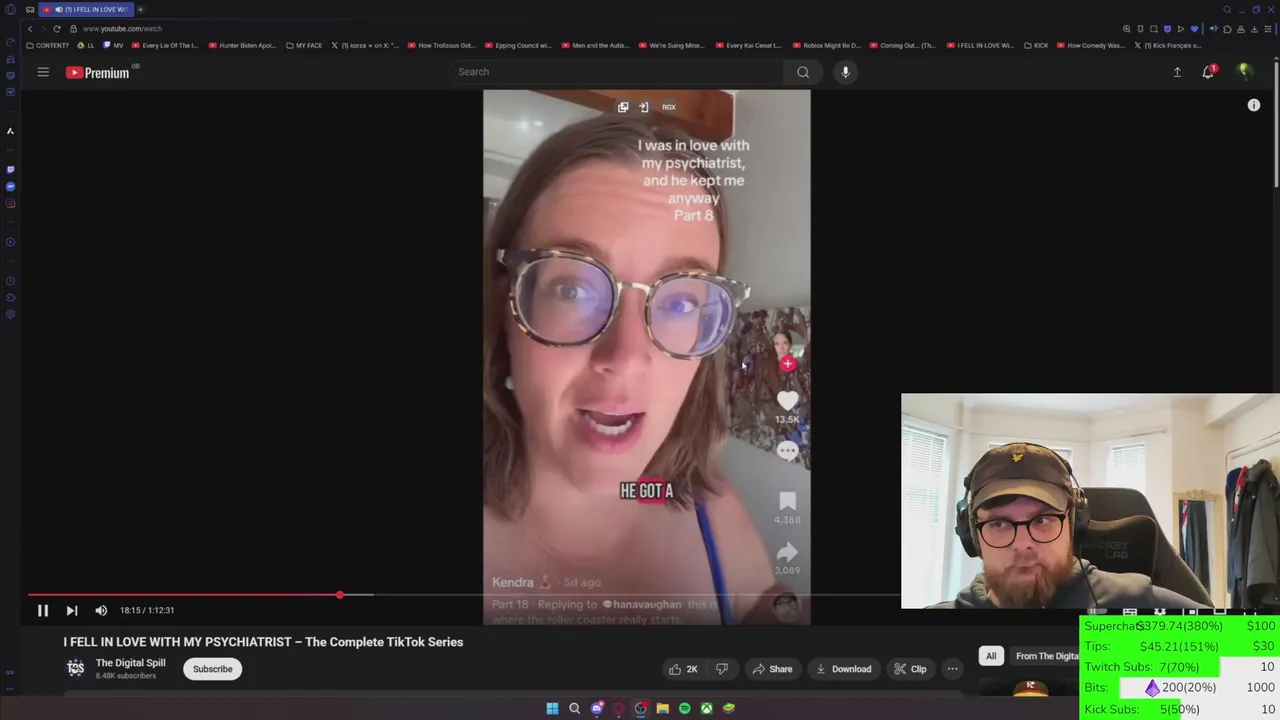Open Every Kai Cenat bookmark
The width and height of the screenshot is (1280, 720).
point(747,45)
